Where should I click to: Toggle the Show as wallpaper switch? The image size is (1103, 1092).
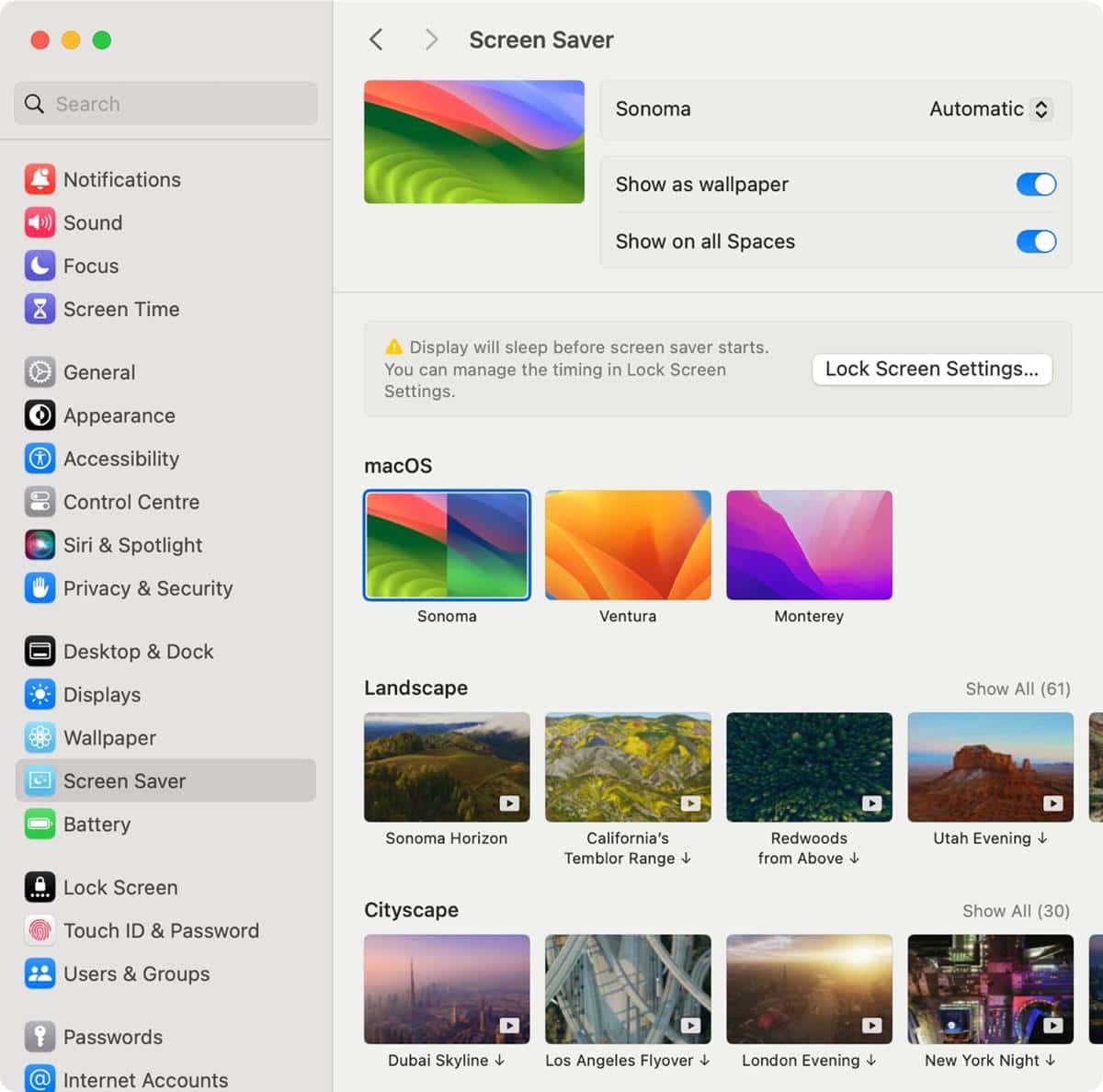(x=1036, y=185)
